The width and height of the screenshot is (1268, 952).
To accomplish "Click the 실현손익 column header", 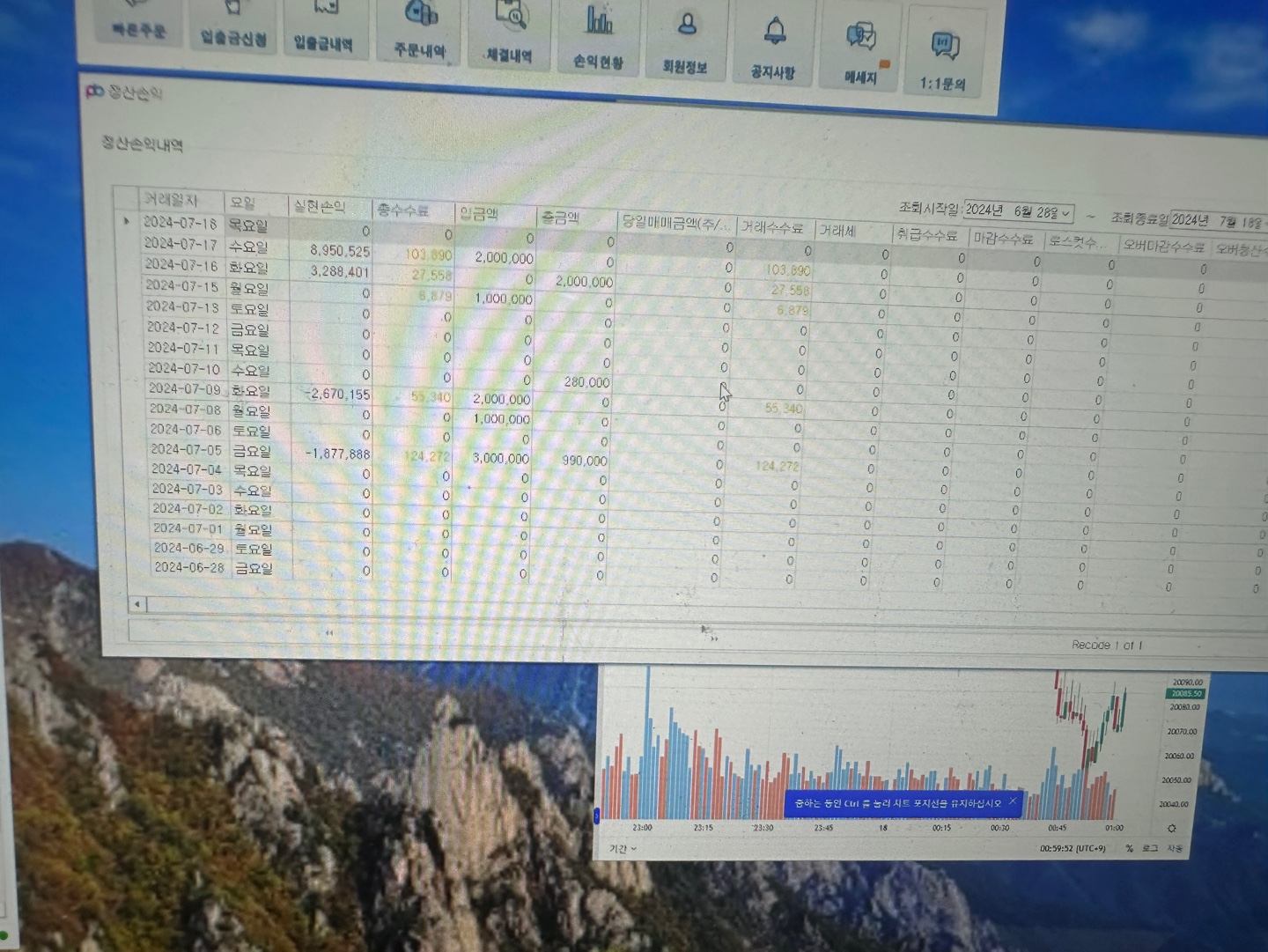I will [x=320, y=206].
